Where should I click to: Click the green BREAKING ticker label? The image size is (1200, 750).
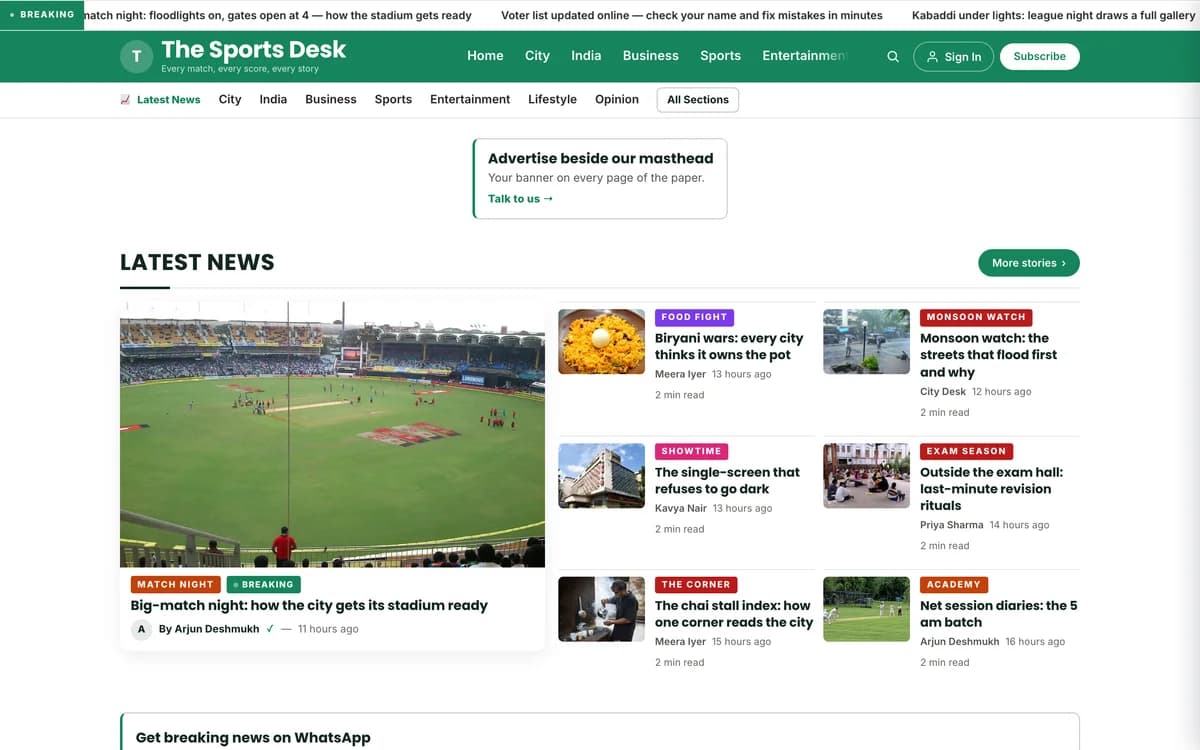tap(42, 15)
